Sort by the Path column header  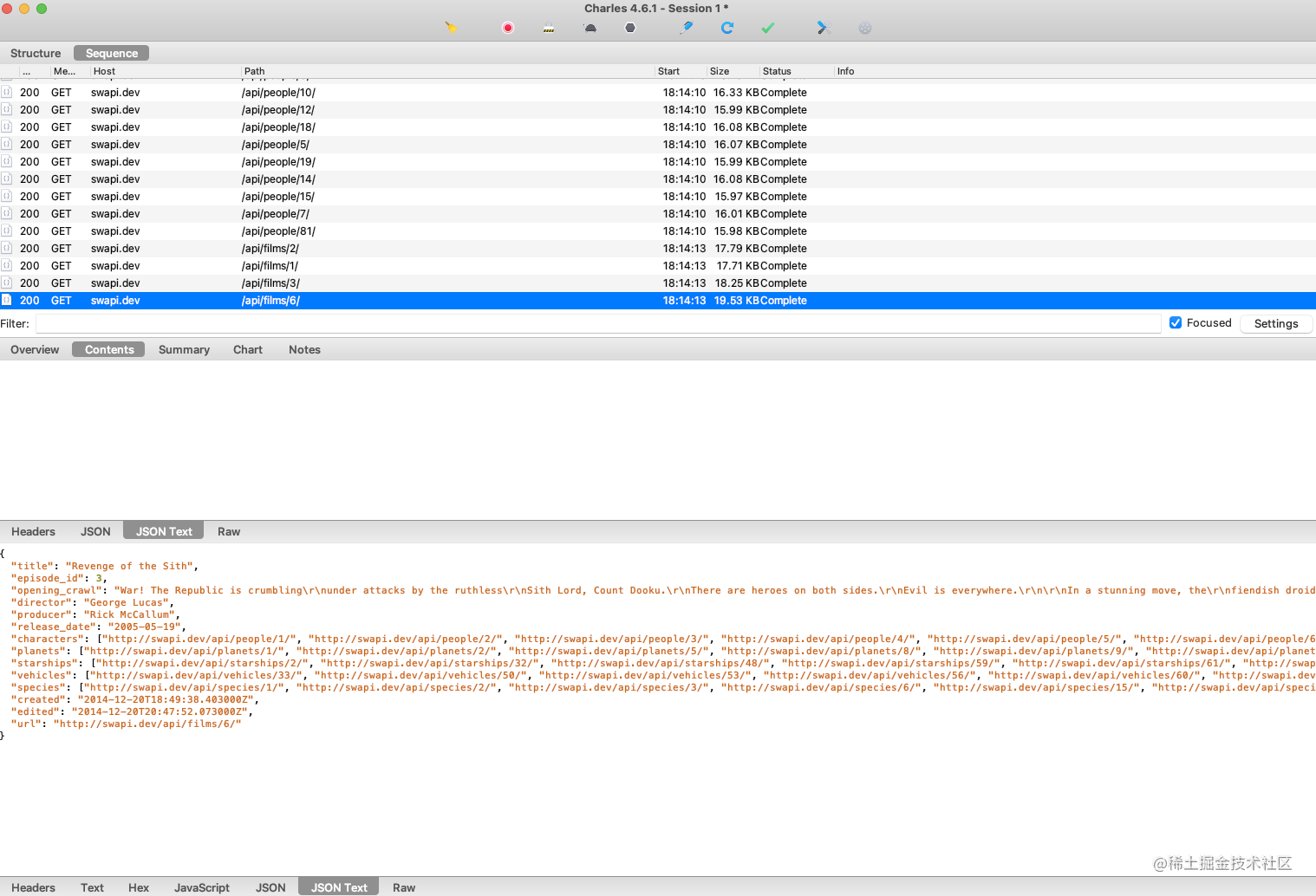447,71
